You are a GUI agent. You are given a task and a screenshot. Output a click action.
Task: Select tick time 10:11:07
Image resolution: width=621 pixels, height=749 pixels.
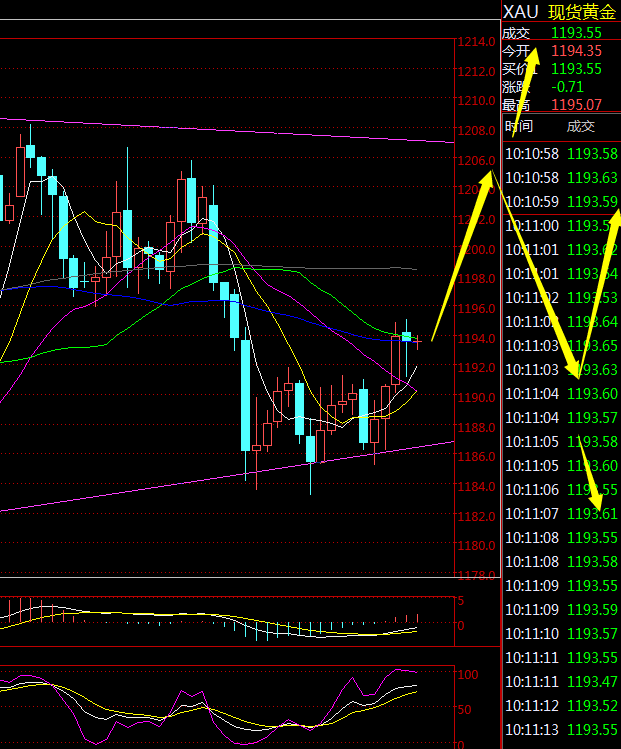pyautogui.click(x=532, y=514)
